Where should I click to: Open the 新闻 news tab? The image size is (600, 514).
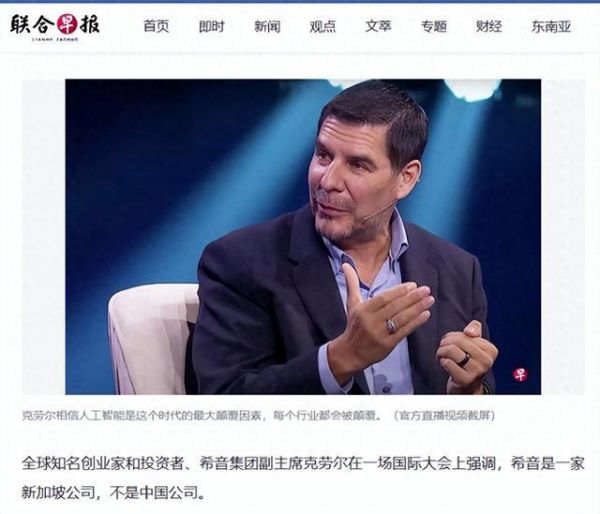267,26
